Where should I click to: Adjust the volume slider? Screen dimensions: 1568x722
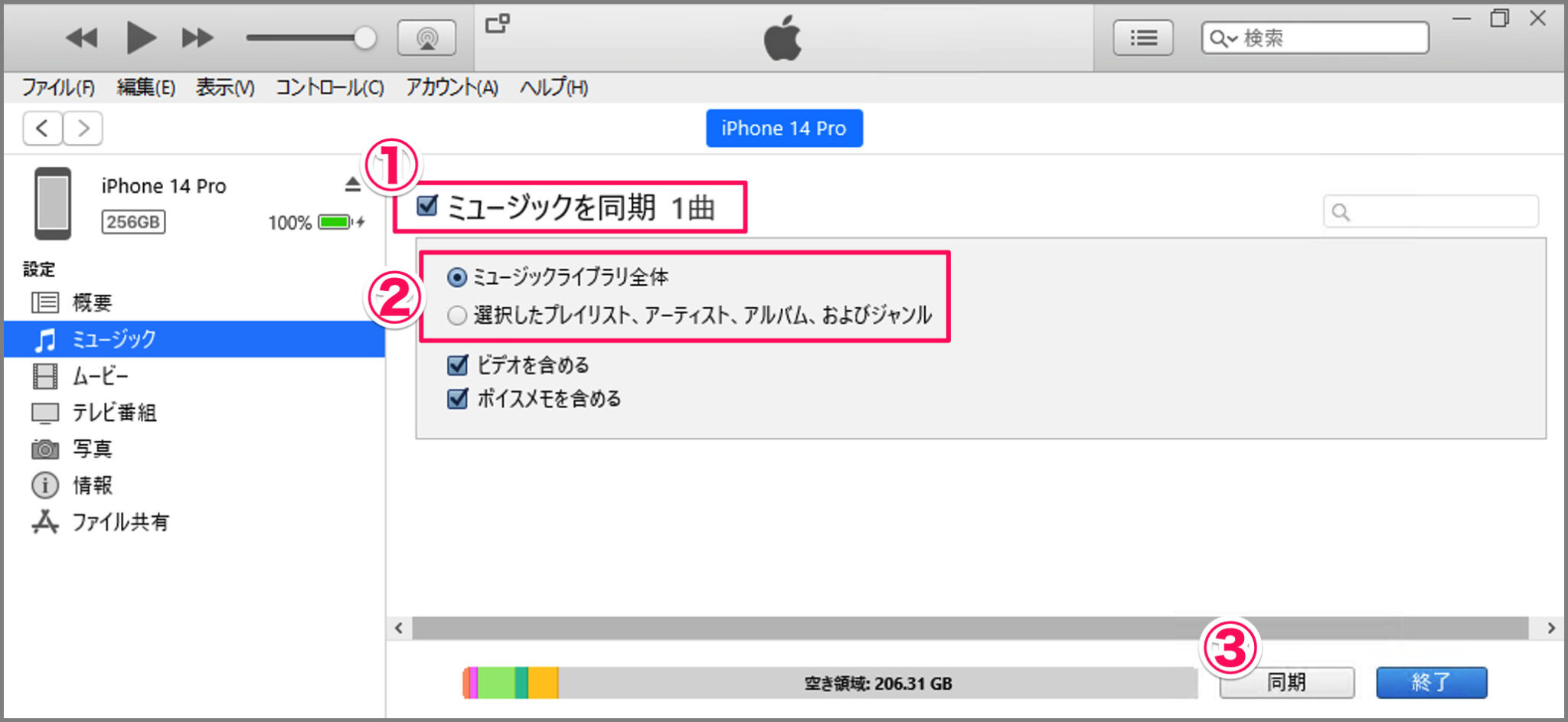click(x=364, y=37)
